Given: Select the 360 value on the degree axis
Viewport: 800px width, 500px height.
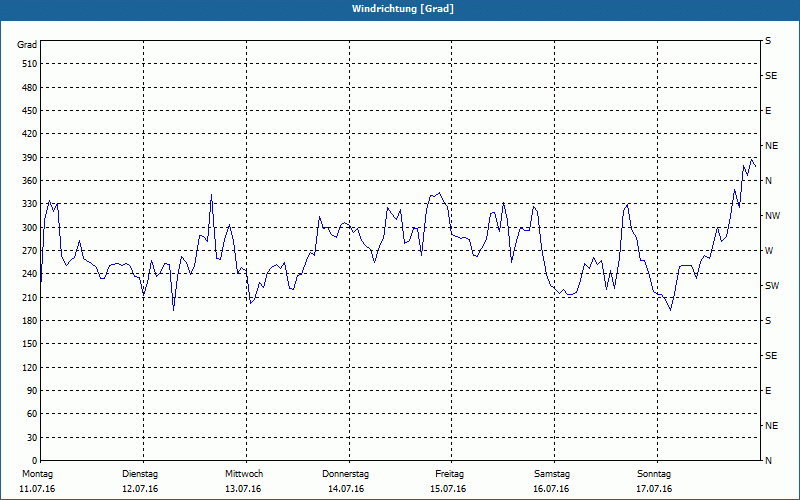Looking at the screenshot, I should point(30,181).
